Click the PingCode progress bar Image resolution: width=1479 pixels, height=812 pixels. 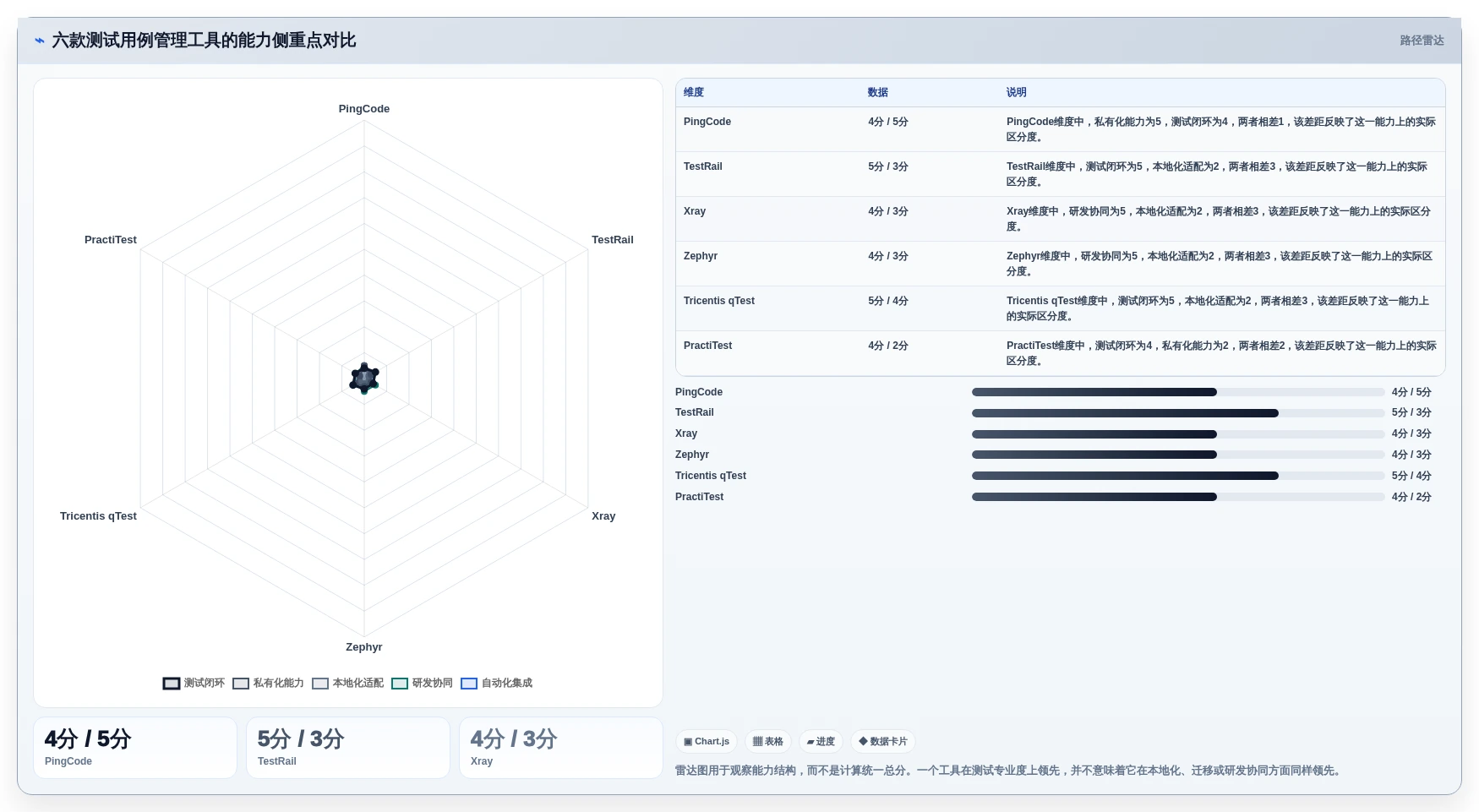coord(1178,392)
